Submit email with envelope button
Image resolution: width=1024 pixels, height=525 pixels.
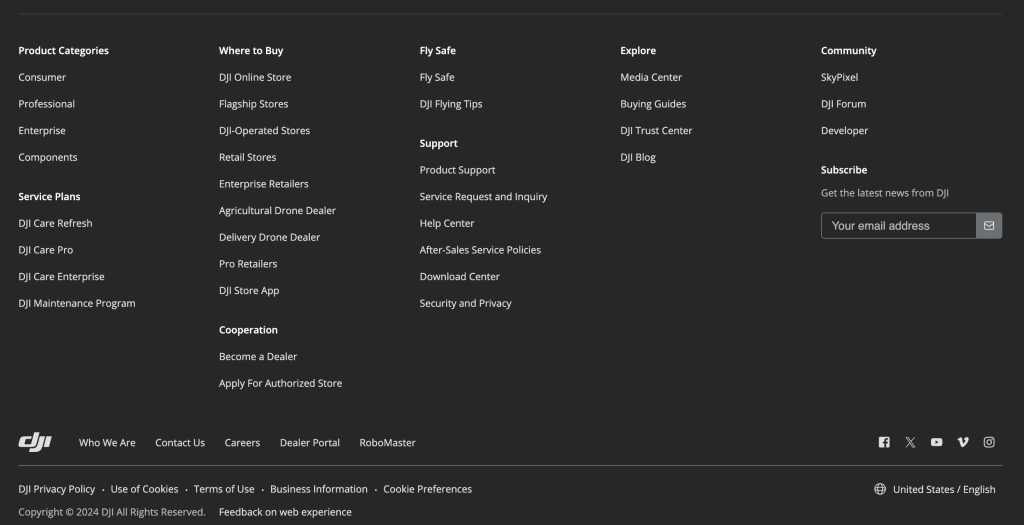(989, 225)
